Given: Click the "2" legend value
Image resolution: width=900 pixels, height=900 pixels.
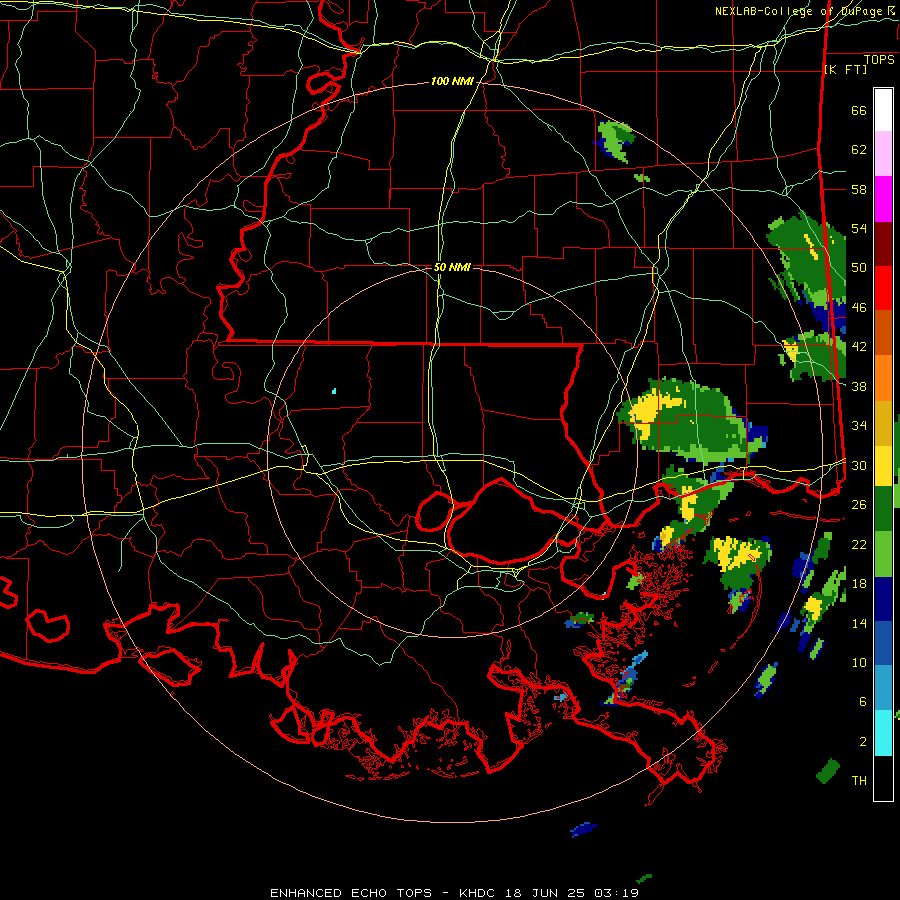Looking at the screenshot, I should click(x=863, y=742).
